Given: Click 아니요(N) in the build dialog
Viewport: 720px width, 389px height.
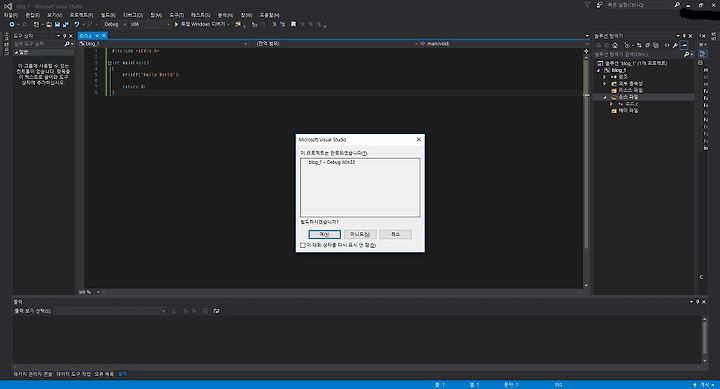Looking at the screenshot, I should (360, 234).
